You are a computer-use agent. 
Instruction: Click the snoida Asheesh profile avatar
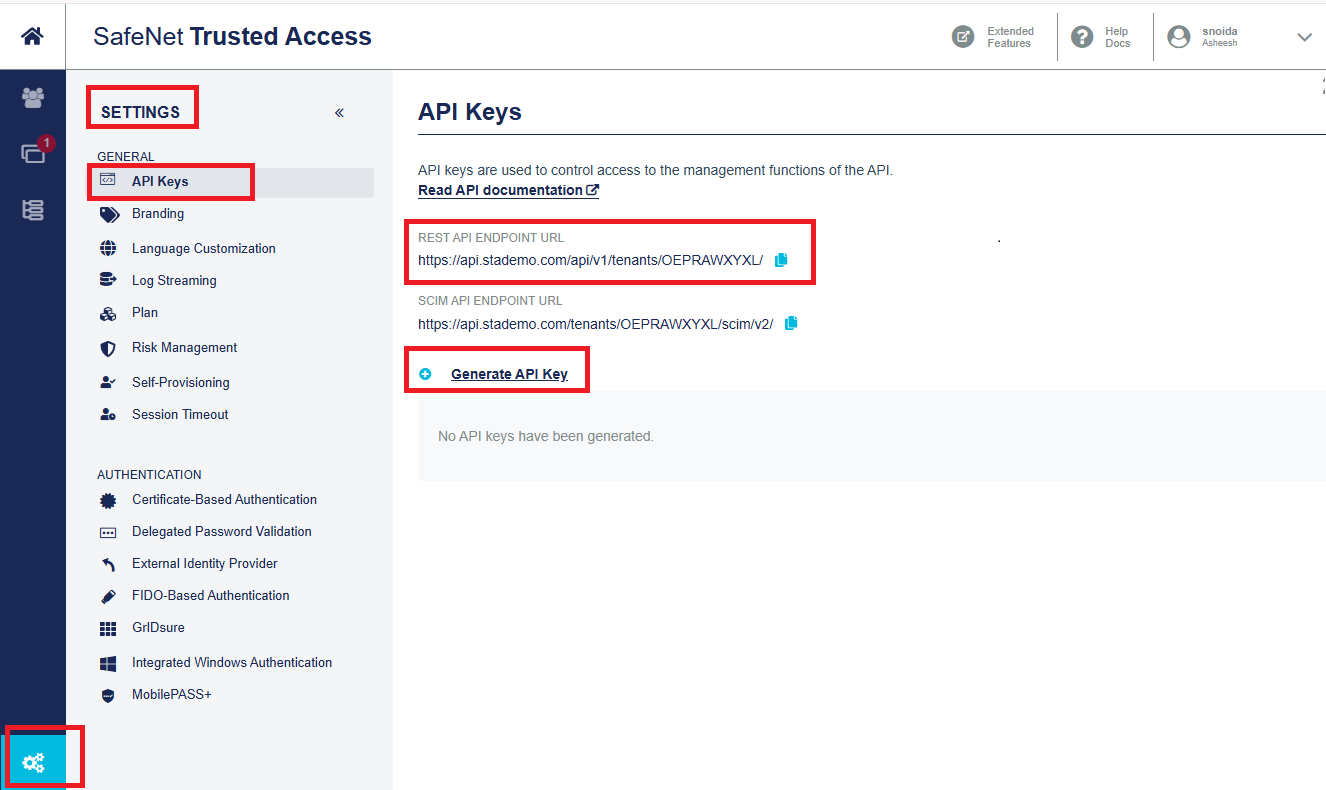[1180, 36]
